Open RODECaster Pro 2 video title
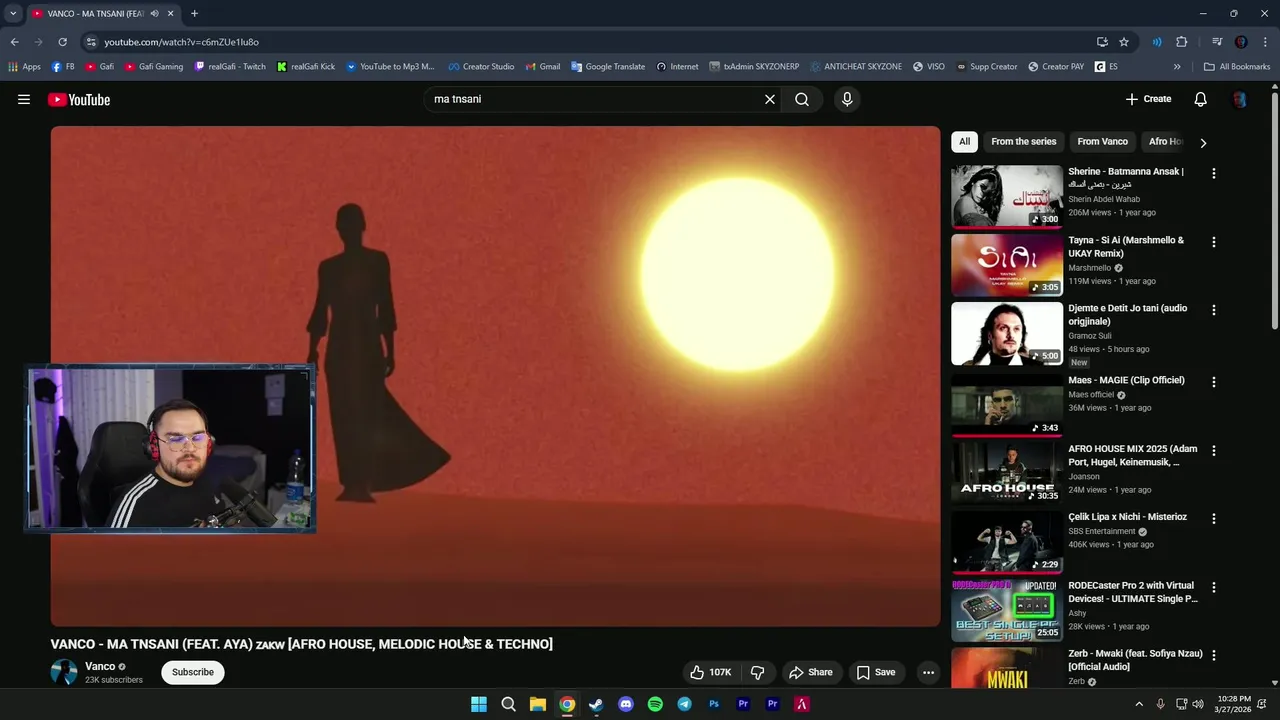This screenshot has width=1280, height=720. (x=1133, y=592)
